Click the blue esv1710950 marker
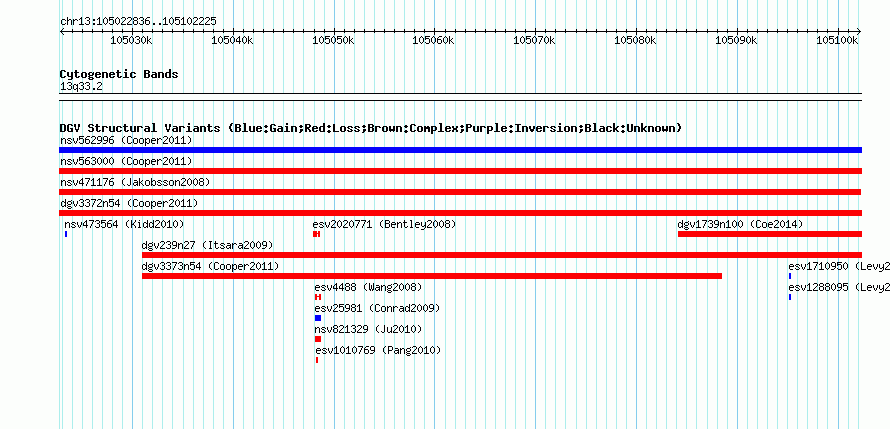The height and width of the screenshot is (429, 890). 790,276
